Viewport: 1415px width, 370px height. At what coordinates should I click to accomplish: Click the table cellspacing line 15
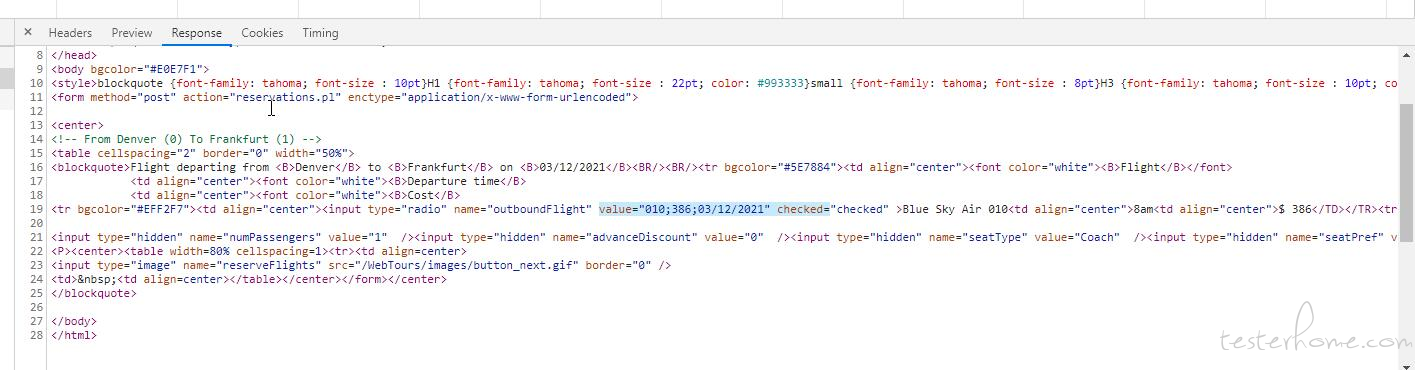203,154
